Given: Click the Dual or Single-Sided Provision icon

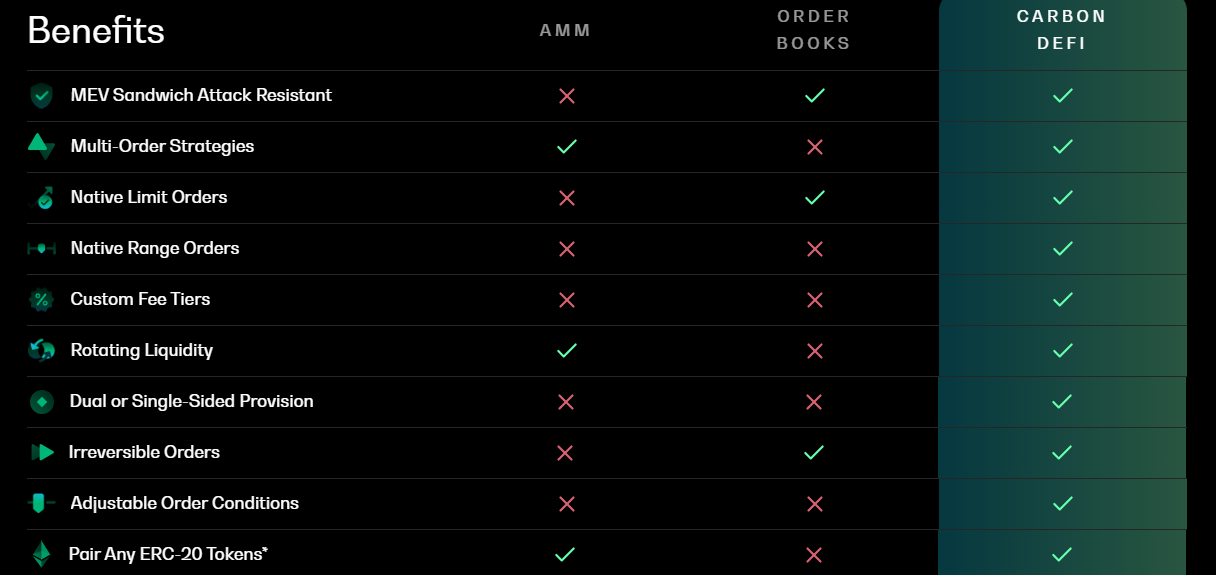Looking at the screenshot, I should click(x=41, y=402).
